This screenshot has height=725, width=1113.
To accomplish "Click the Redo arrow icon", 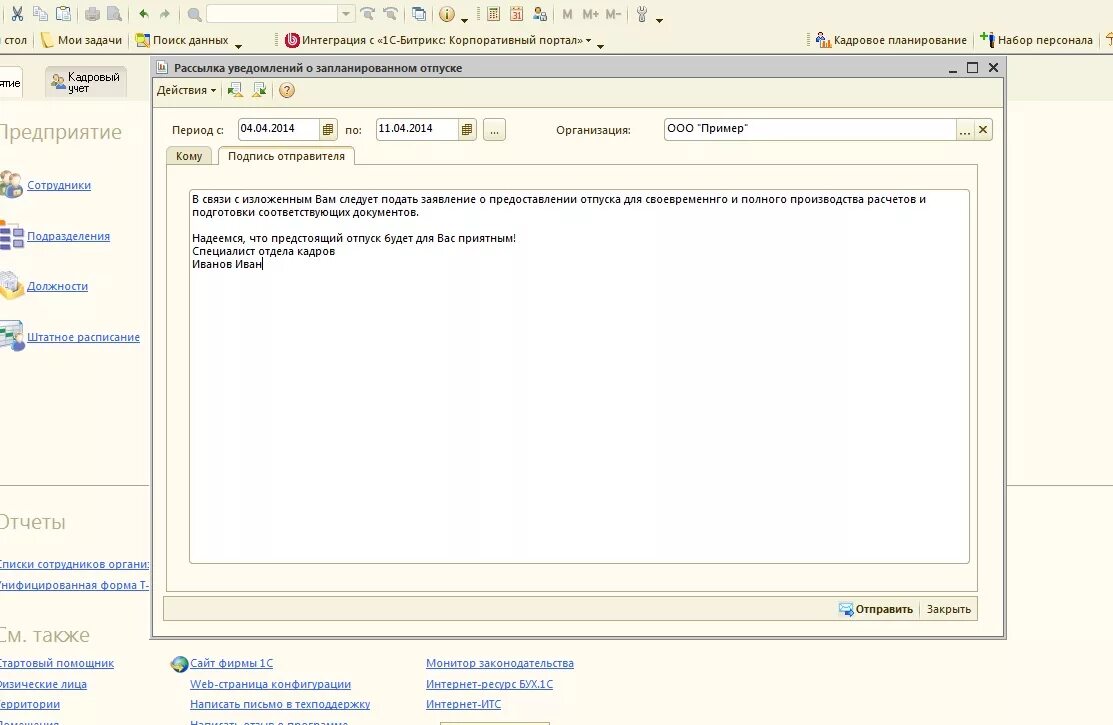I will (165, 13).
